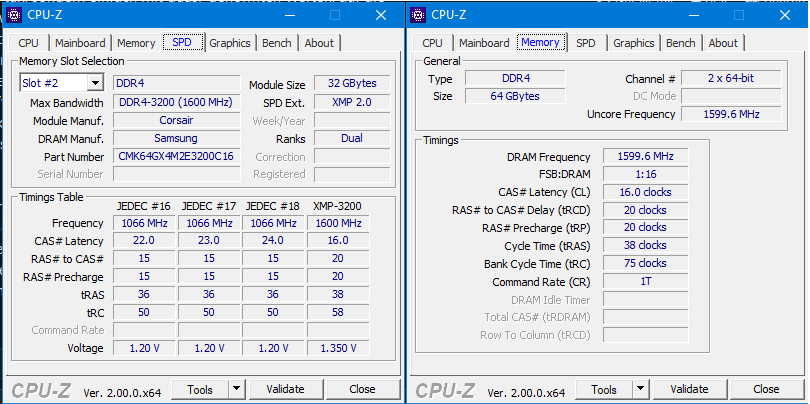Open Tools dropdown arrow in left SPD window
Image resolution: width=810 pixels, height=404 pixels.
(236, 389)
